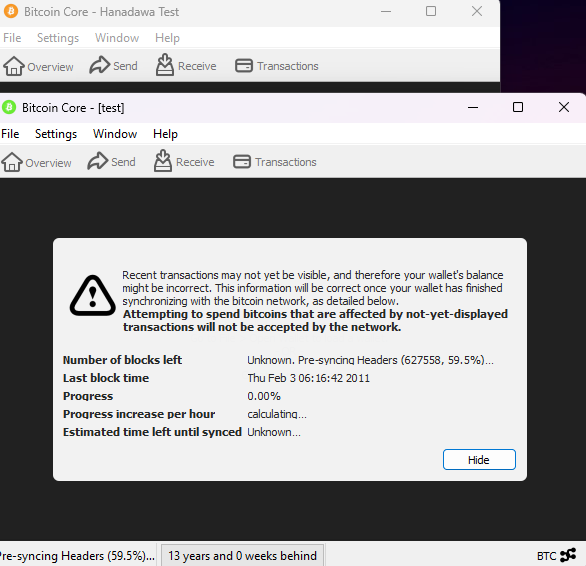Open Help menu in Hanadawa Test window
Viewport: 586px width, 566px height.
coord(167,38)
